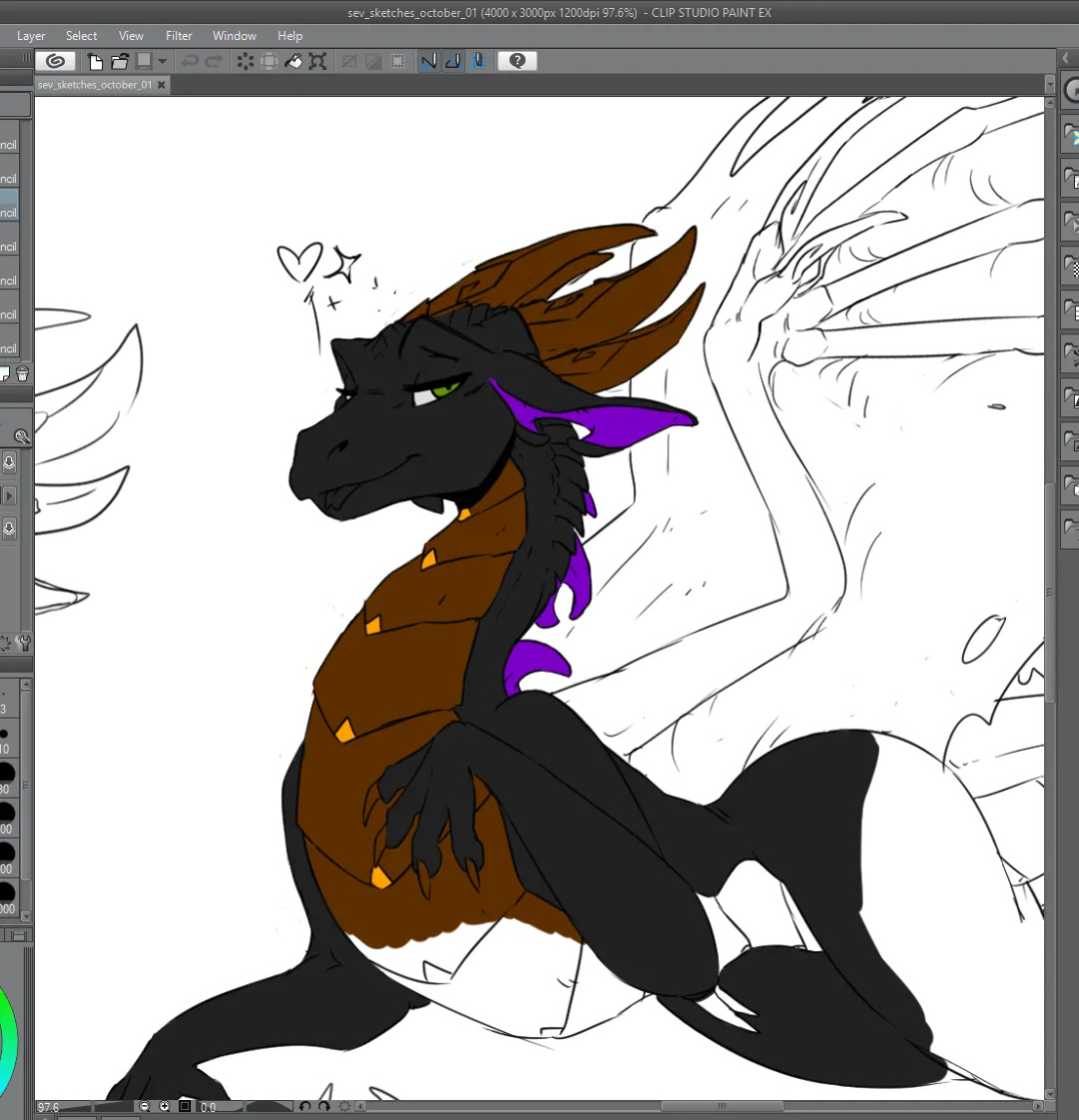Open the Help question mark icon
The image size is (1079, 1120).
pos(517,62)
